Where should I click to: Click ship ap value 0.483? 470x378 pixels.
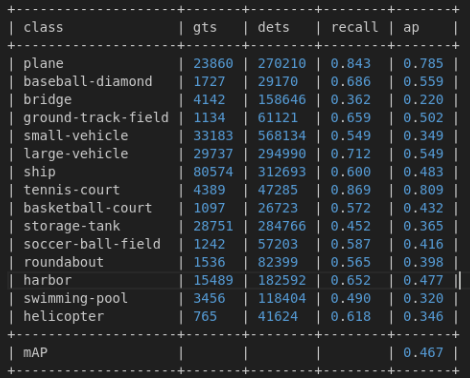(x=423, y=172)
